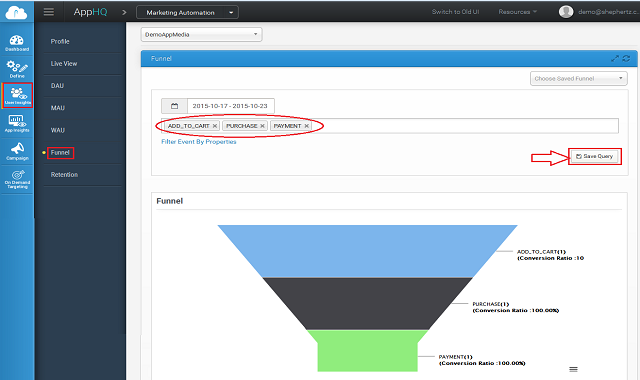Image resolution: width=640 pixels, height=380 pixels.
Task: Select the User Insights sidebar icon
Action: tap(17, 96)
